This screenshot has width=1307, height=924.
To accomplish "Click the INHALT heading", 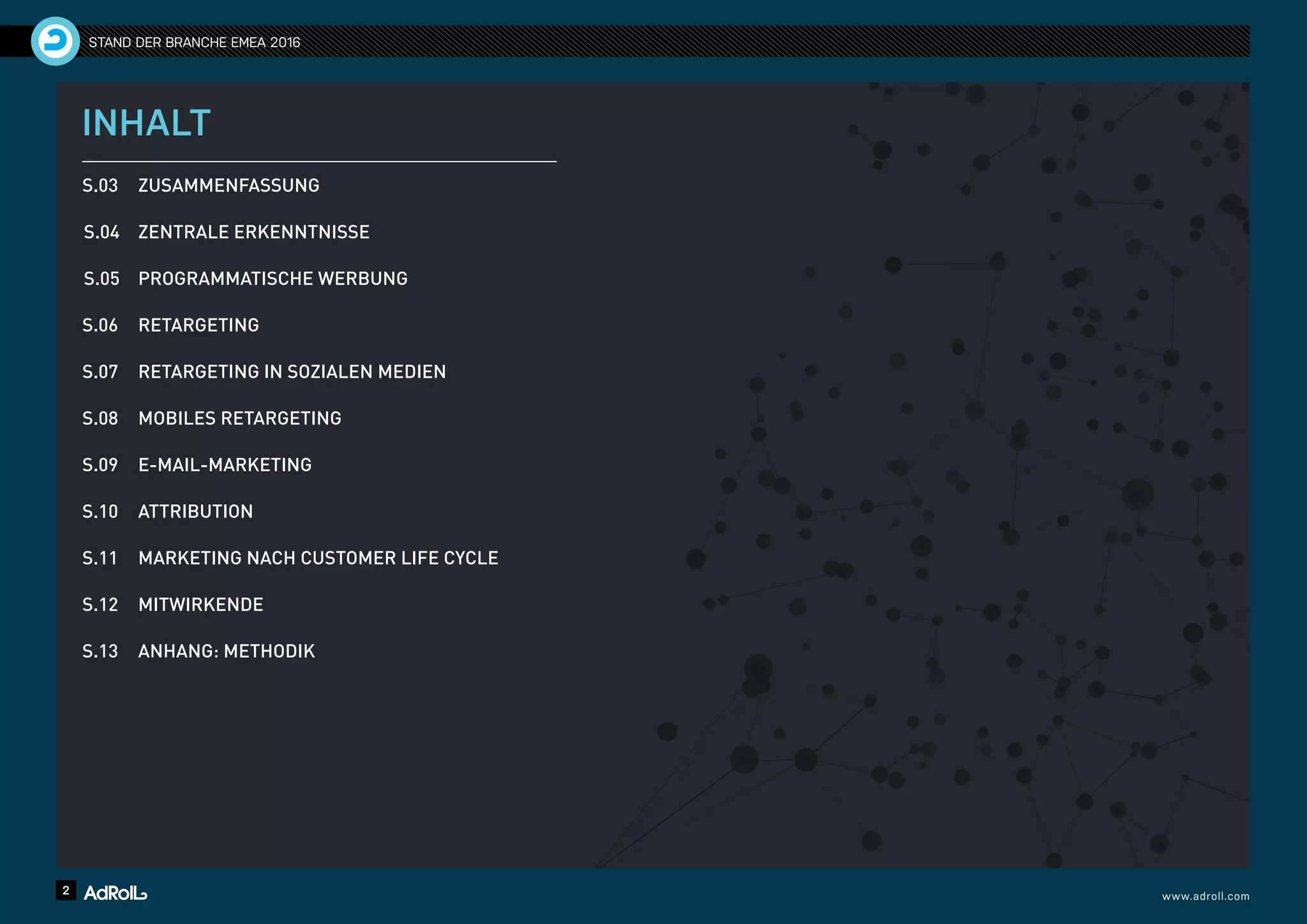I will click(x=146, y=123).
